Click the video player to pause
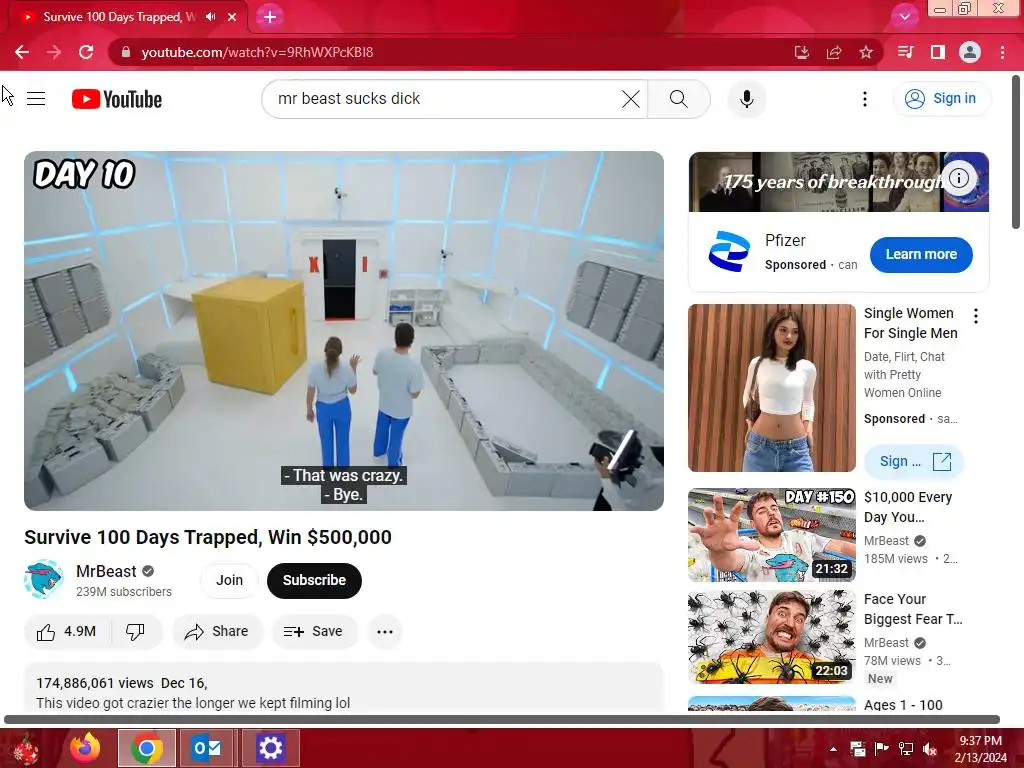The width and height of the screenshot is (1024, 768). (x=344, y=331)
